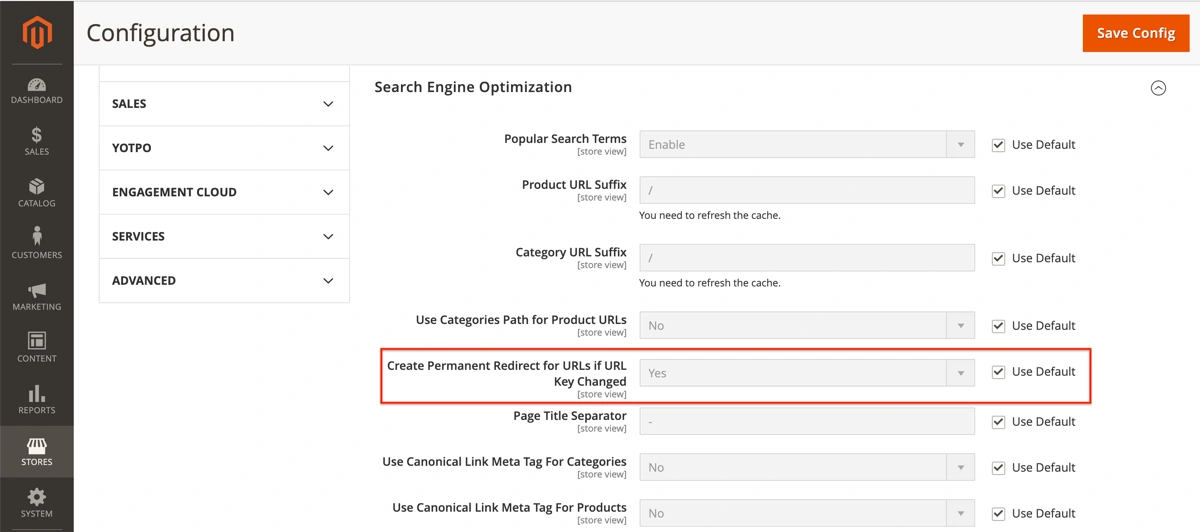Viewport: 1200px width, 532px height.
Task: Open the Customers person icon
Action: click(x=37, y=238)
